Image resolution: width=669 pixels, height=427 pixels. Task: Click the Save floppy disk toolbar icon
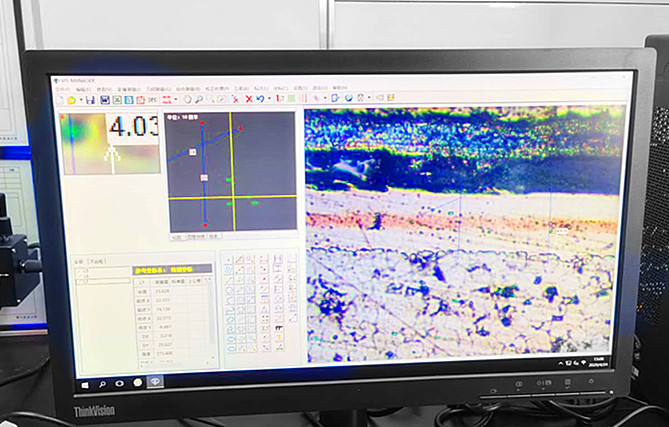click(90, 100)
